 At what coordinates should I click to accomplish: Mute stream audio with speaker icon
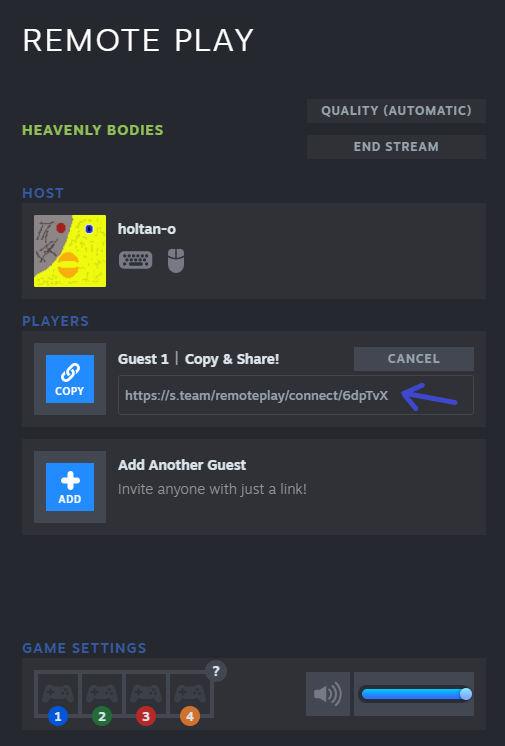pos(327,694)
